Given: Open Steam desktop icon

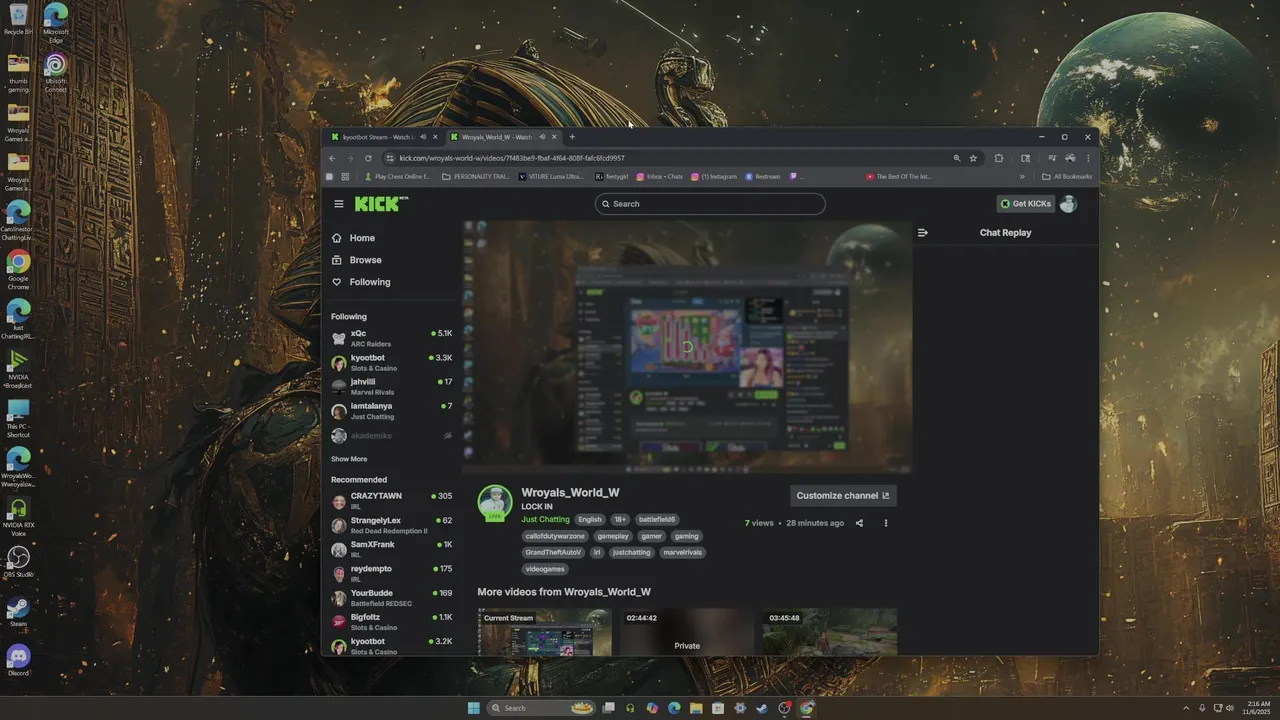Looking at the screenshot, I should tap(18, 611).
